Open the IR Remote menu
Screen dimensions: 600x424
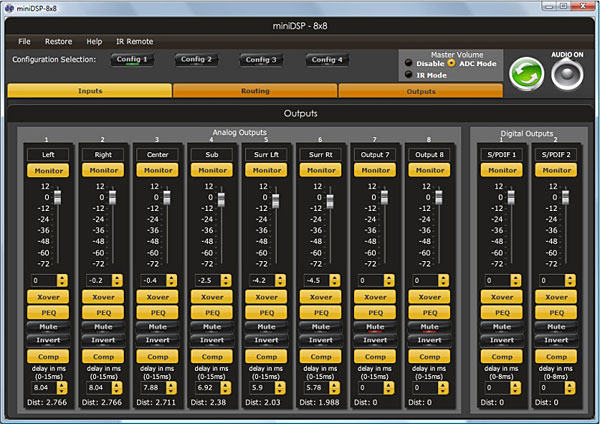coord(134,41)
